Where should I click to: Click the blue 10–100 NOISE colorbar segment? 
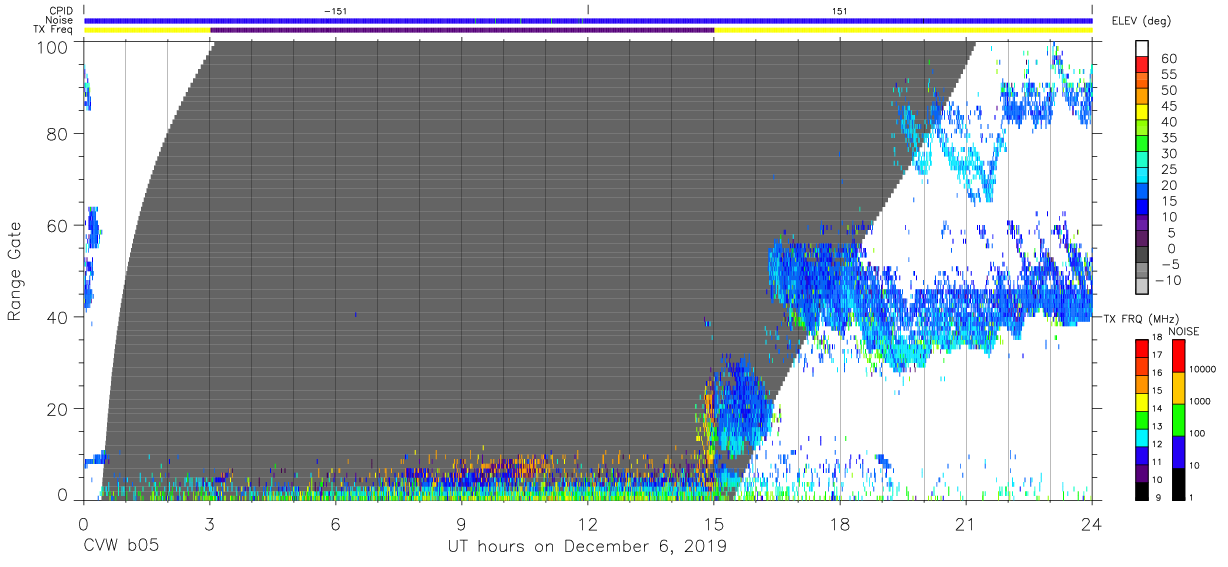(x=1178, y=451)
